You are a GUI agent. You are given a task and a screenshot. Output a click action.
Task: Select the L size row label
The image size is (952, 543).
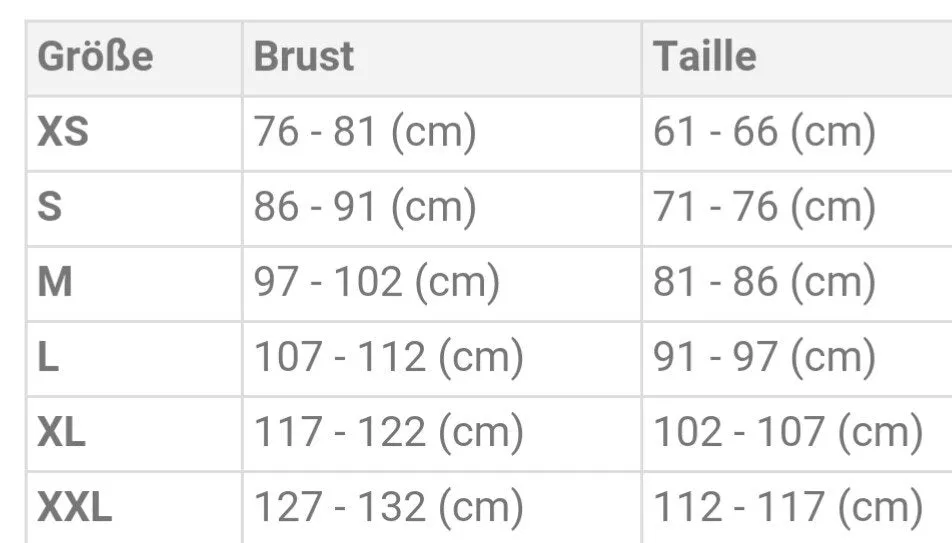click(x=134, y=359)
